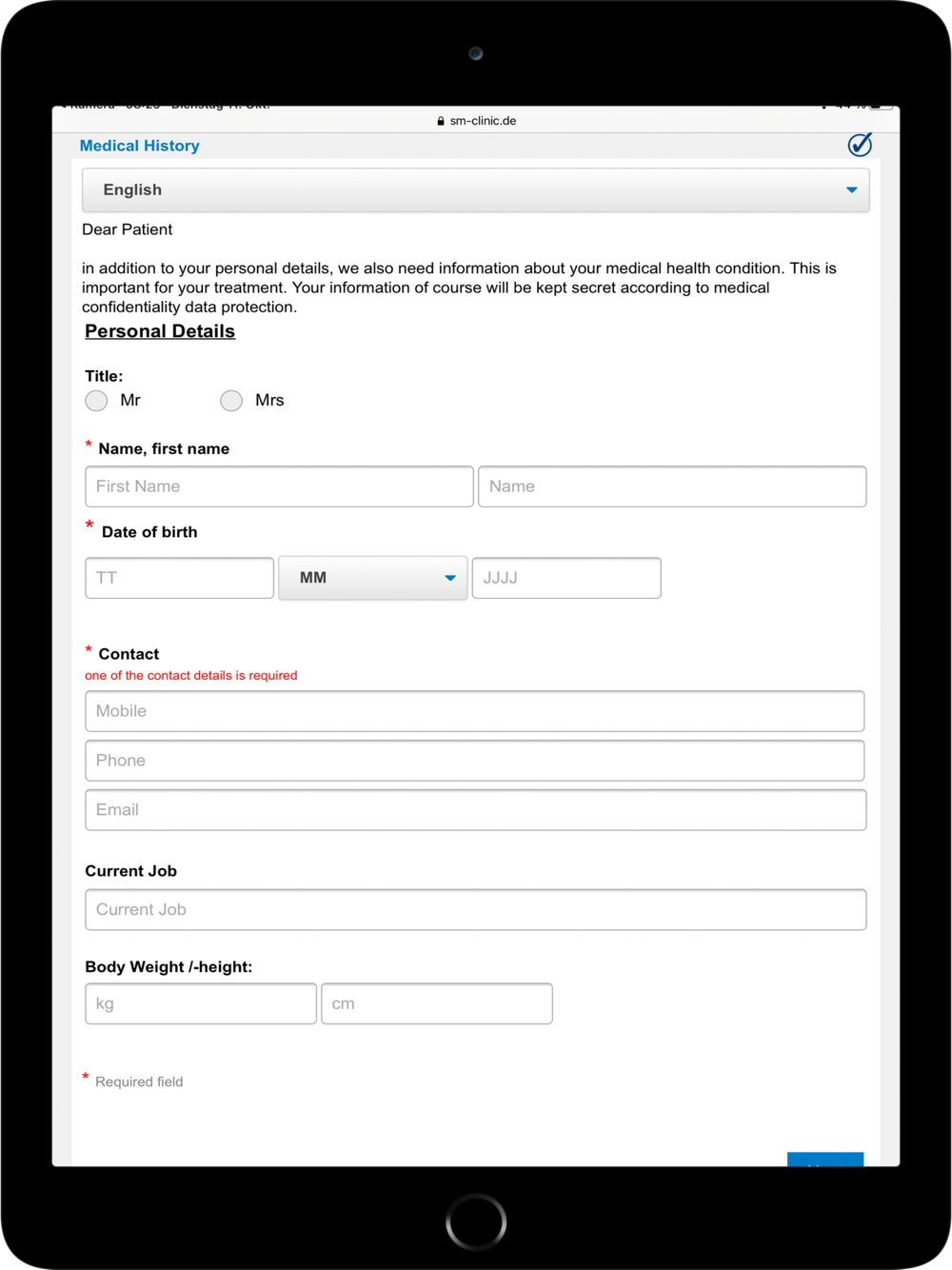The width and height of the screenshot is (952, 1270).
Task: Click the lock icon beside sm-clinic.de
Action: tap(441, 121)
